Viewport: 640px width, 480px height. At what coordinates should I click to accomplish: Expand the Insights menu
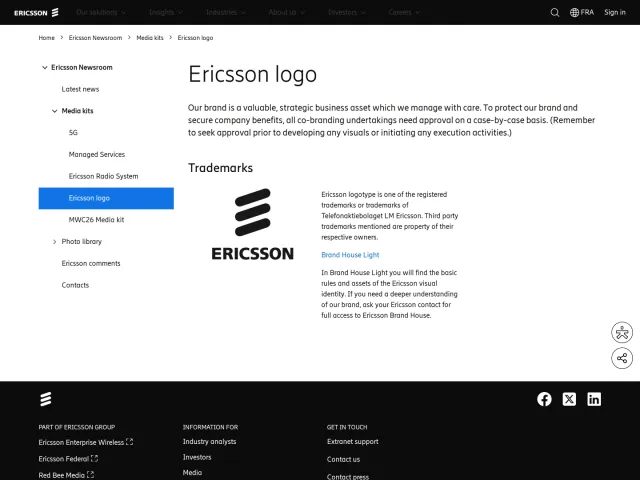[x=166, y=13]
